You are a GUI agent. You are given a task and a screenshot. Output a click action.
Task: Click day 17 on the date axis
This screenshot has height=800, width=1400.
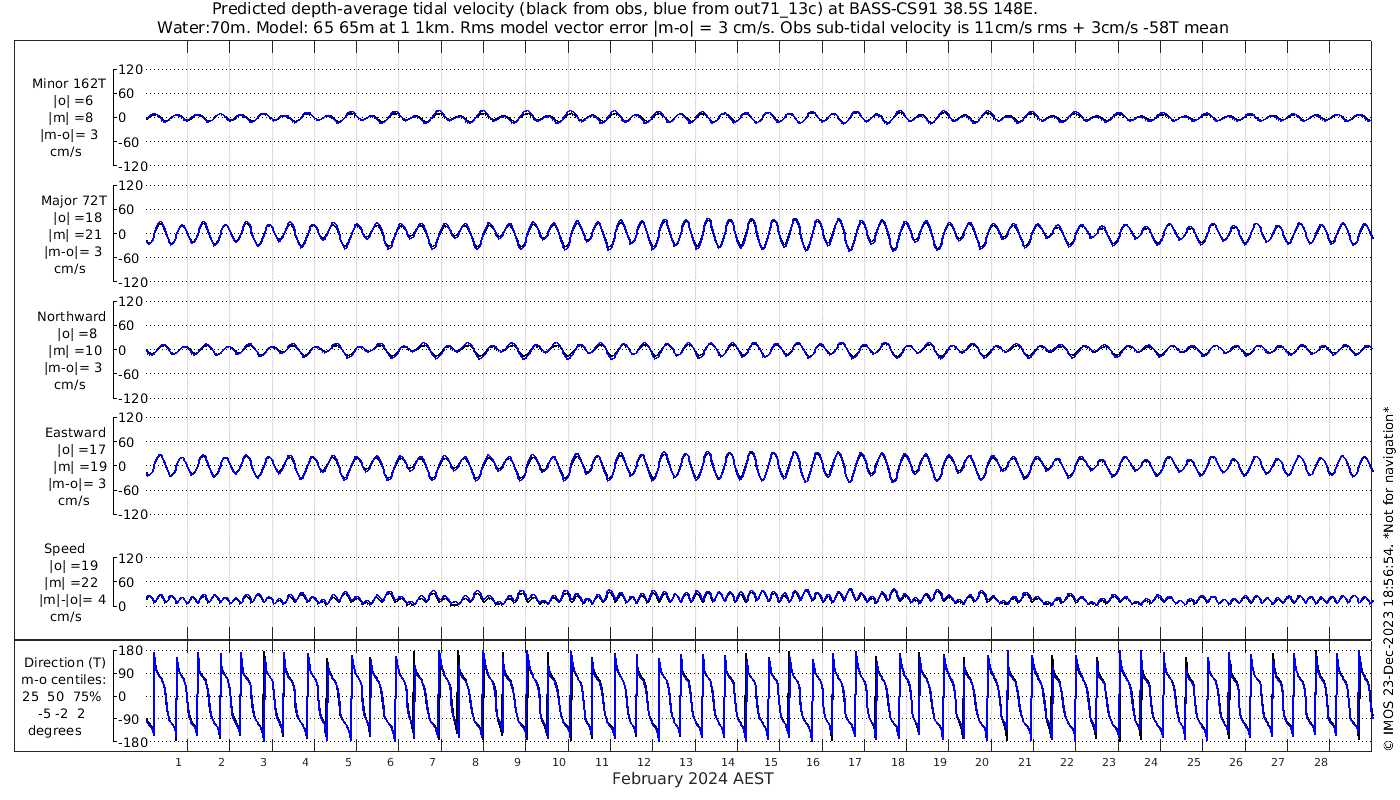tap(855, 762)
